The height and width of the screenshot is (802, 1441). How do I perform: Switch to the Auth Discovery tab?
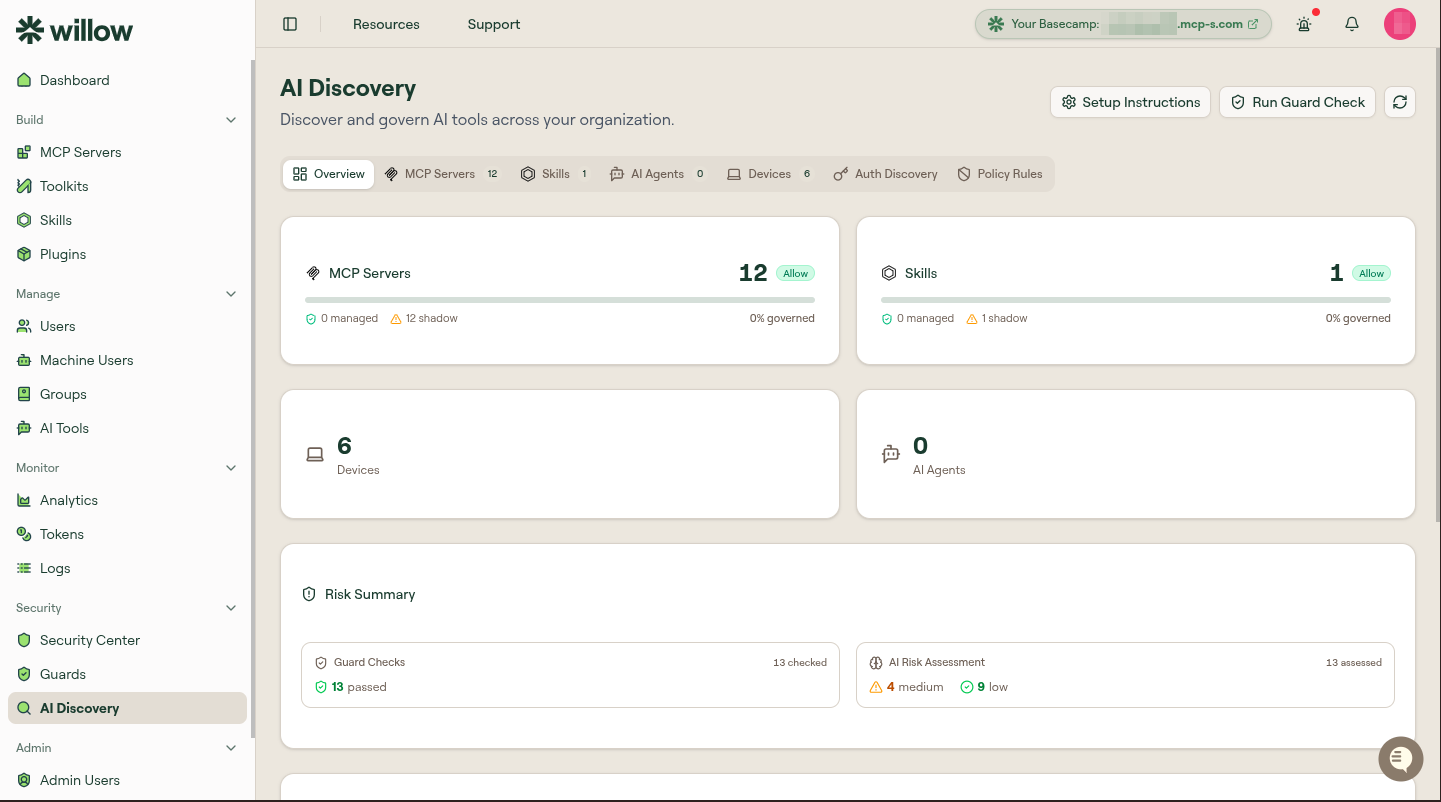click(x=885, y=174)
